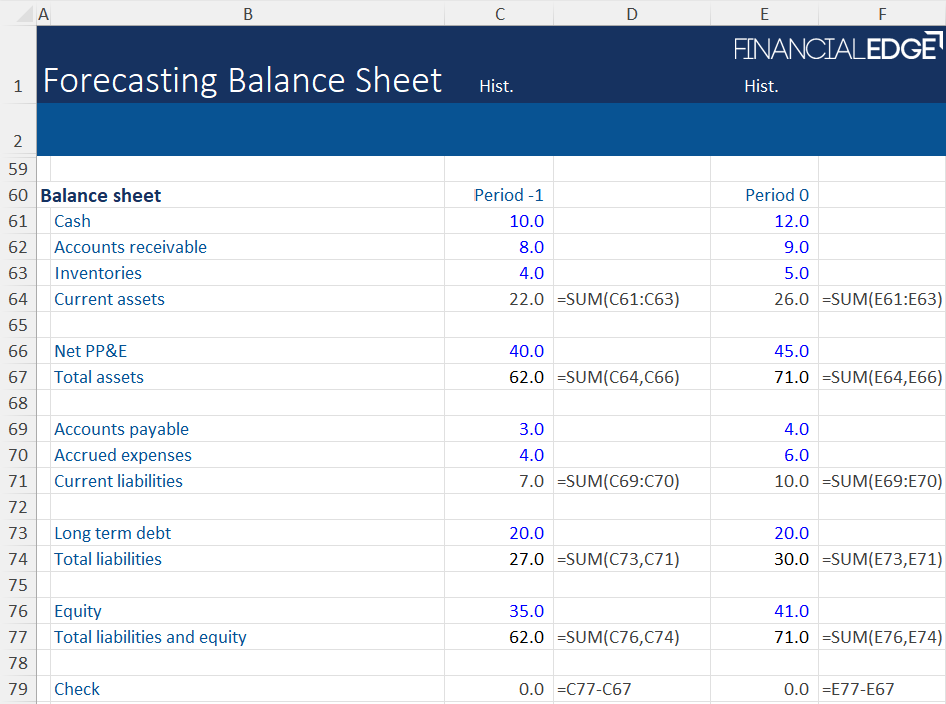Select Period -1 Equity value 35.0

click(x=526, y=611)
